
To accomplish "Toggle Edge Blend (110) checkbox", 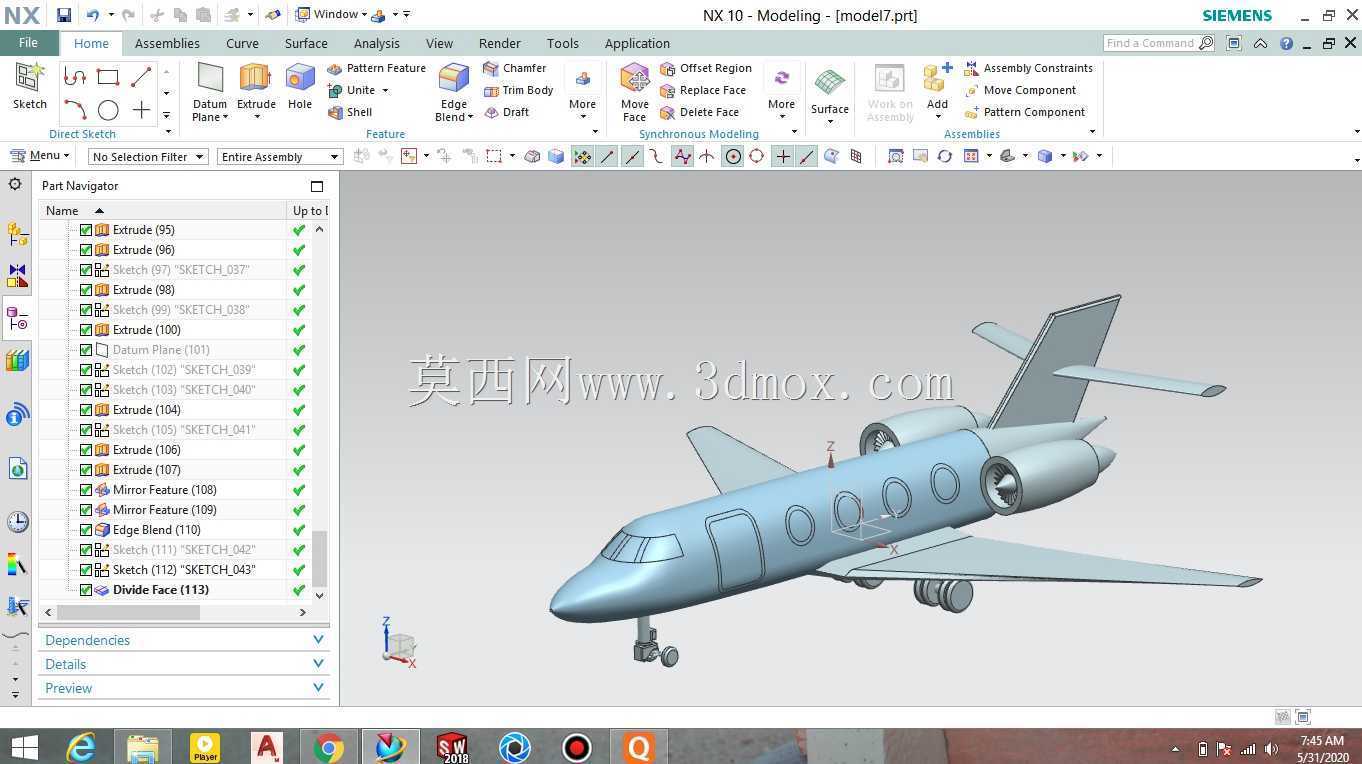I will [x=86, y=530].
